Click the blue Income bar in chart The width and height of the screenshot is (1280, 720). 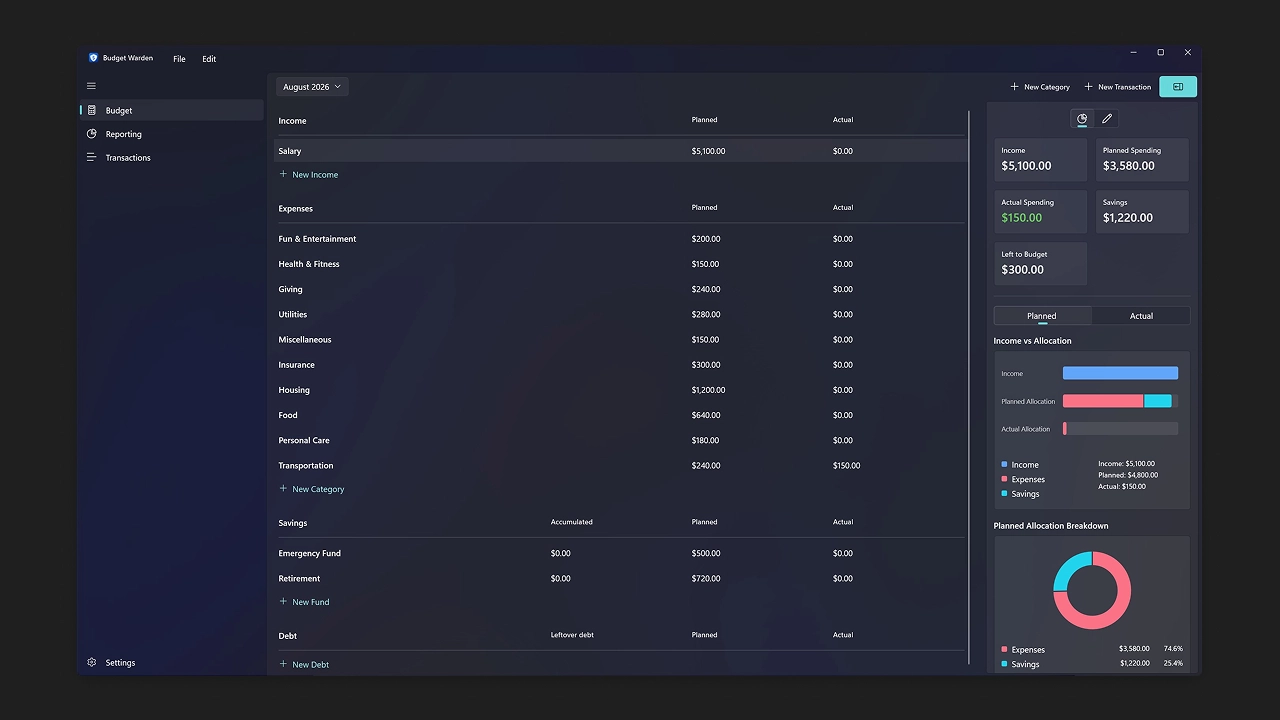click(1120, 373)
